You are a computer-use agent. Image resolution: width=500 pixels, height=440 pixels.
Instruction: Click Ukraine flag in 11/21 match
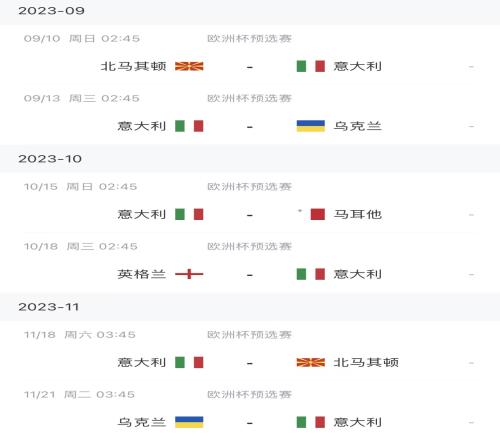(x=189, y=422)
